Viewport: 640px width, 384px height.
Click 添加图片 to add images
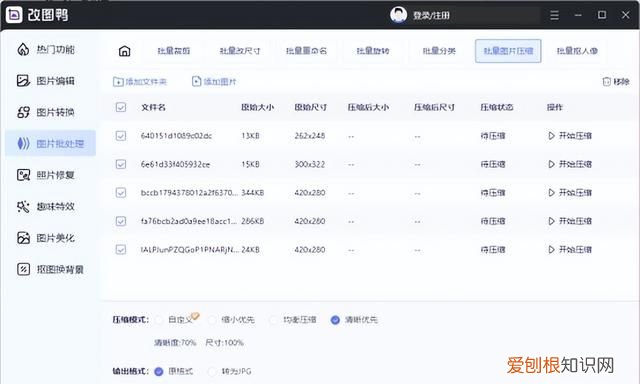(x=214, y=82)
